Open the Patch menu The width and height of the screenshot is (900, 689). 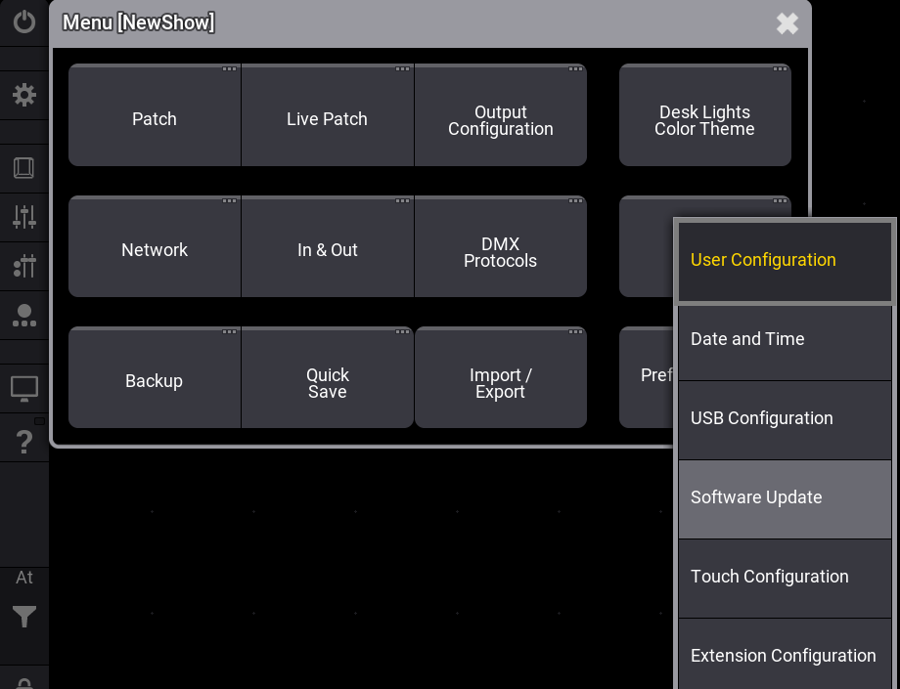point(154,119)
